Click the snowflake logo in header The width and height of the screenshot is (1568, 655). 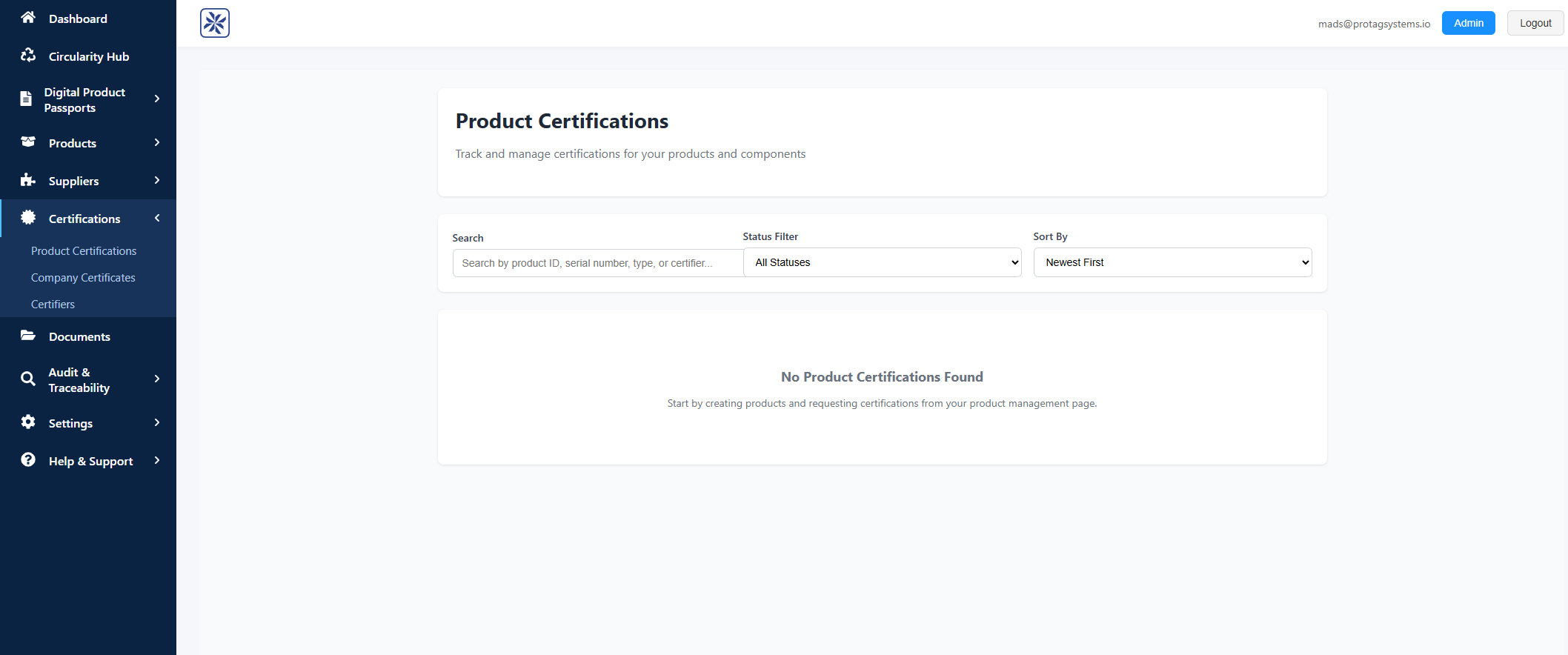(x=215, y=23)
